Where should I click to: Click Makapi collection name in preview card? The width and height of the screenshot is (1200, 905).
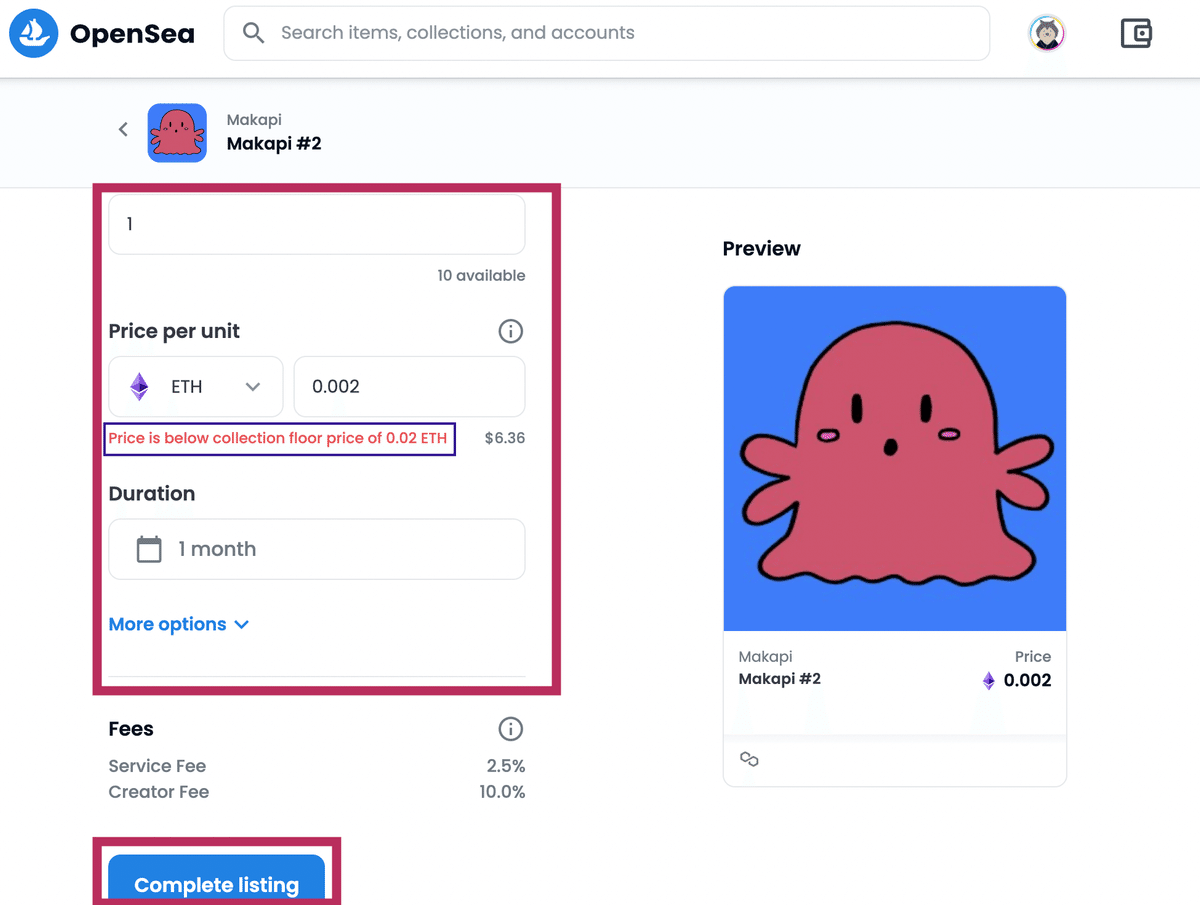pos(766,657)
